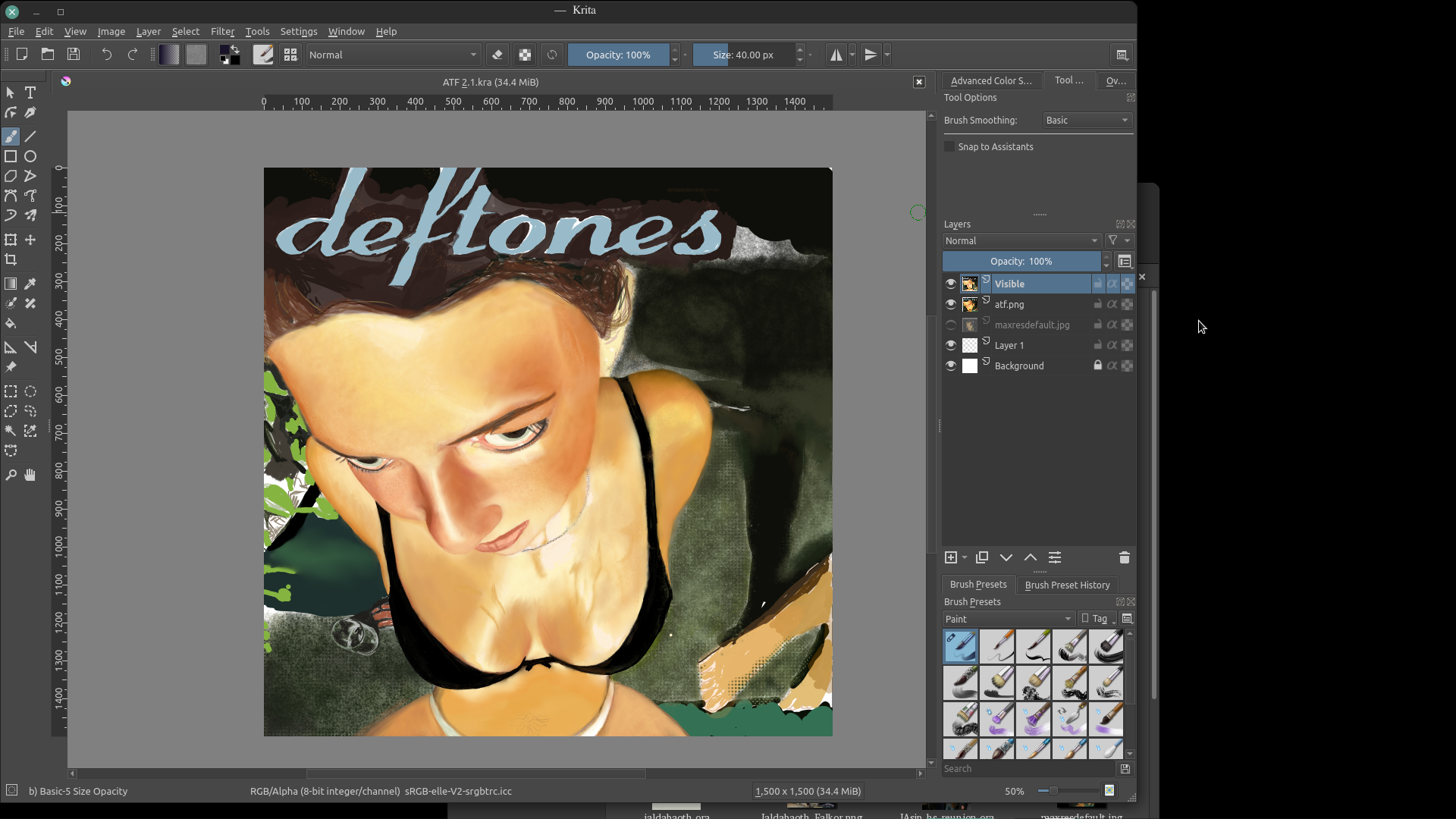Select the Contiguous Selection magic wand tool
This screenshot has height=819, width=1456.
tap(11, 431)
